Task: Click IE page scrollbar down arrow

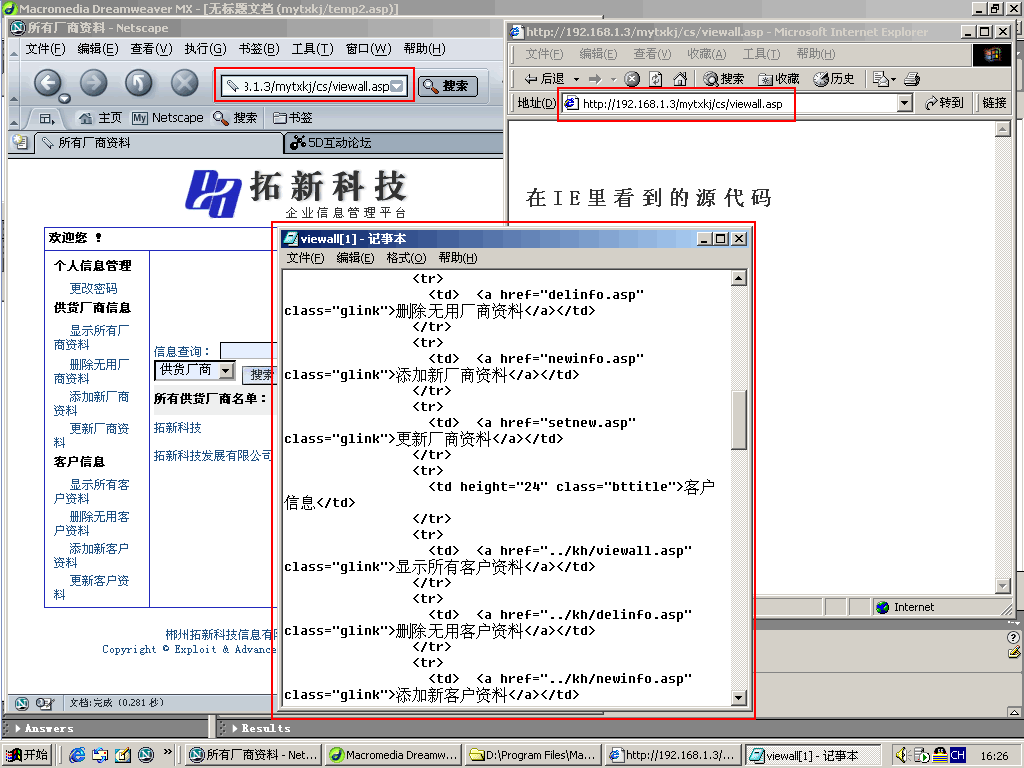Action: point(1003,586)
